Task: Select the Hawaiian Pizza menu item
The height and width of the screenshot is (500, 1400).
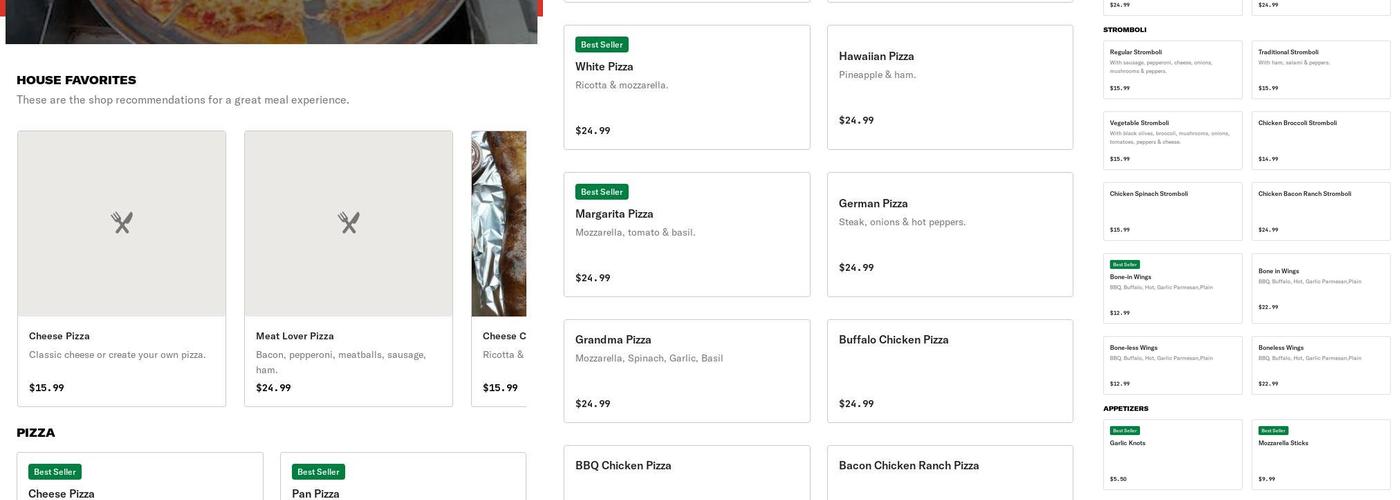Action: coord(949,87)
